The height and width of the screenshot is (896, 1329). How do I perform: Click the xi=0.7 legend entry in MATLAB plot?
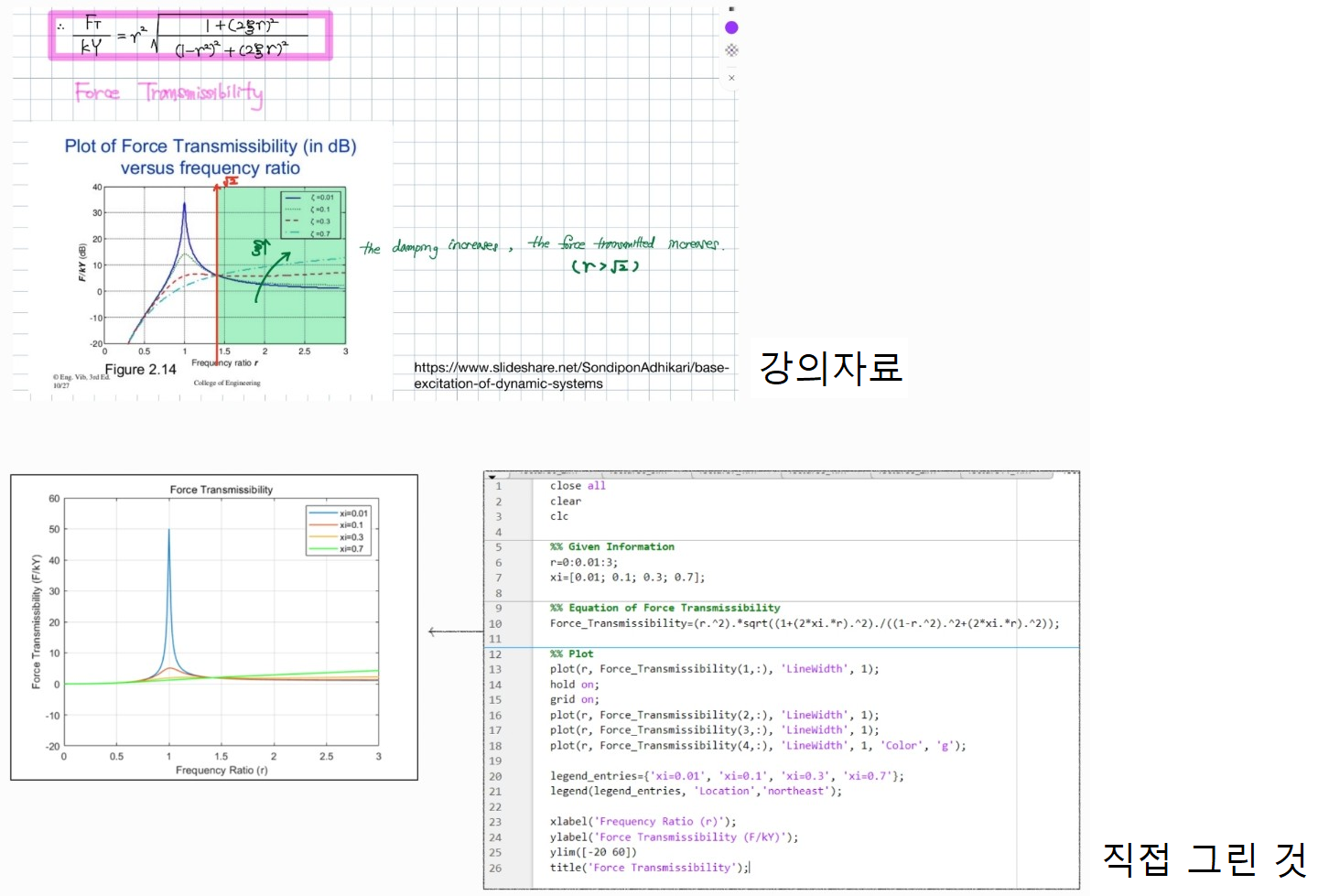(x=339, y=549)
